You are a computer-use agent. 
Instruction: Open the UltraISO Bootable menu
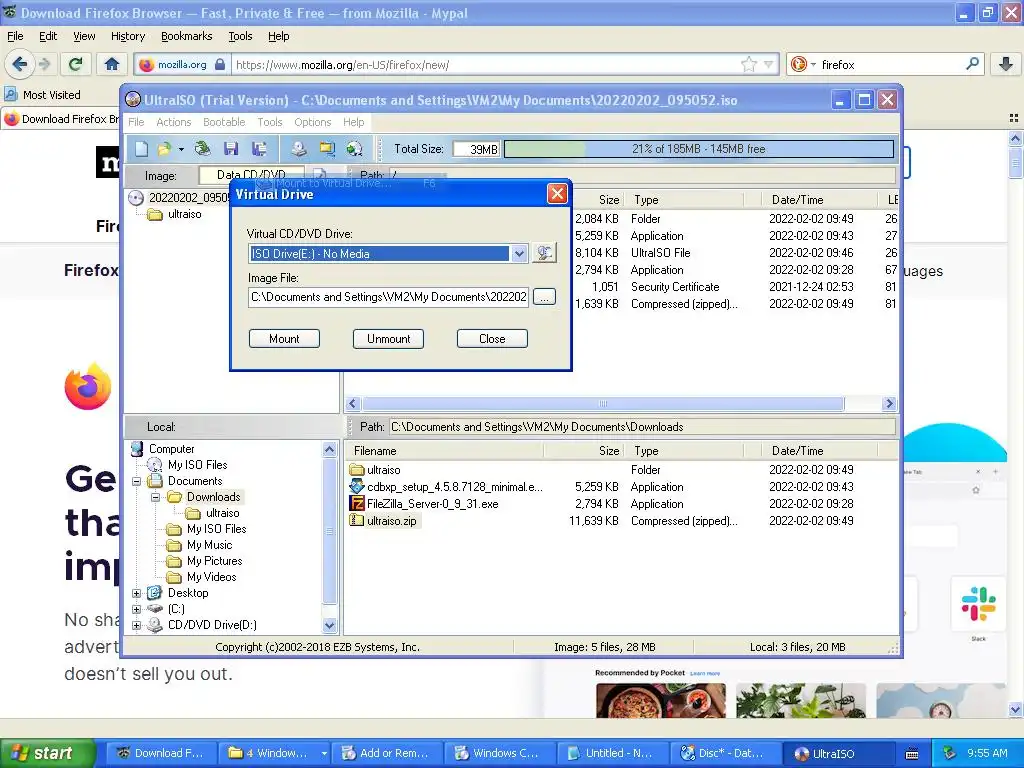(x=224, y=122)
